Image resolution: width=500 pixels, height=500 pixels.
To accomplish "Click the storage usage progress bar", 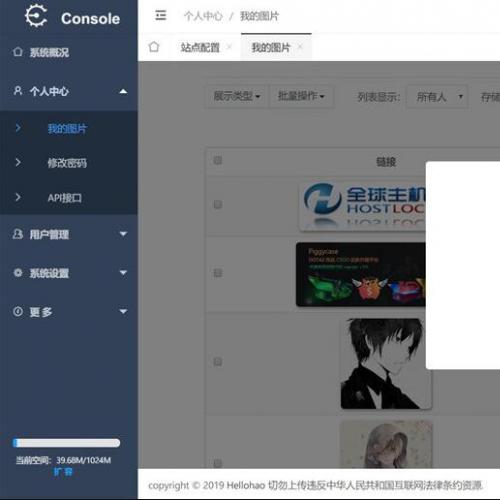I will coord(66,443).
